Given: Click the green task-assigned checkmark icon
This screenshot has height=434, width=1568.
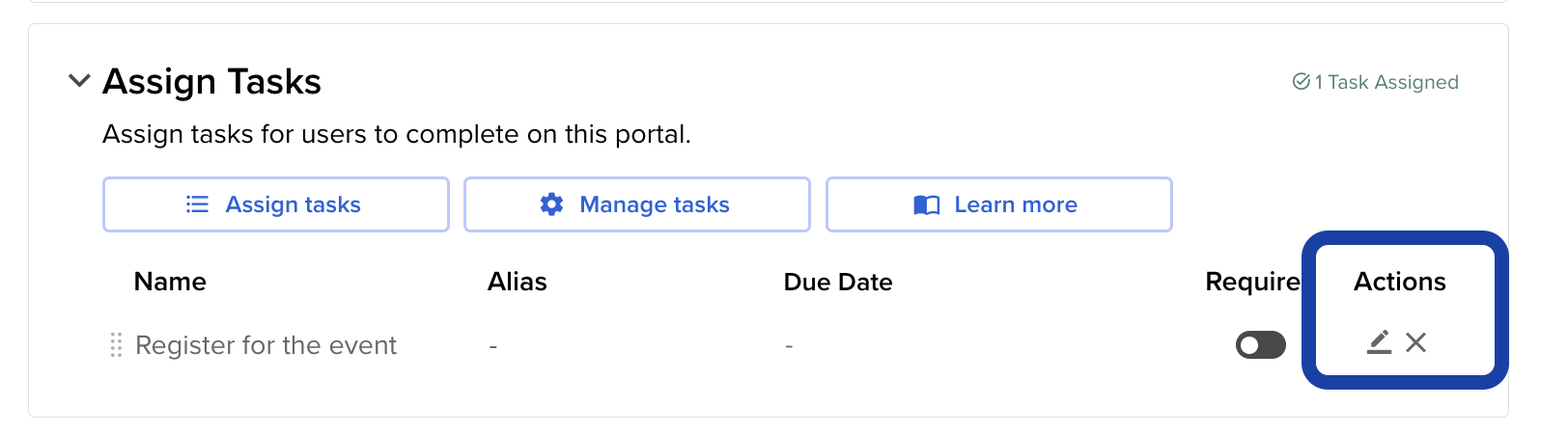Looking at the screenshot, I should point(1301,82).
